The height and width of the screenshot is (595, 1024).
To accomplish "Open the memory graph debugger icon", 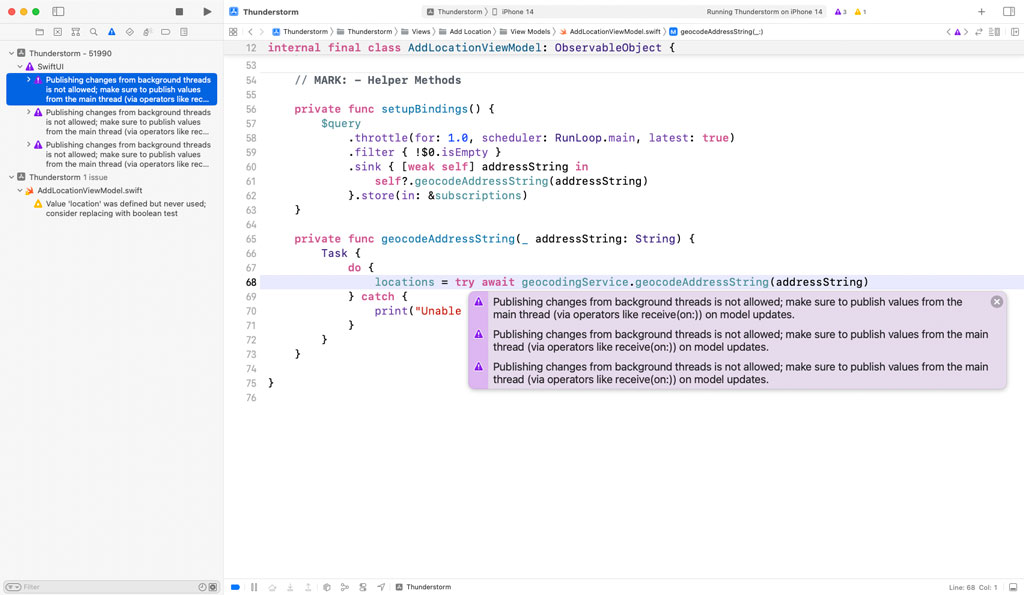I will coord(363,587).
